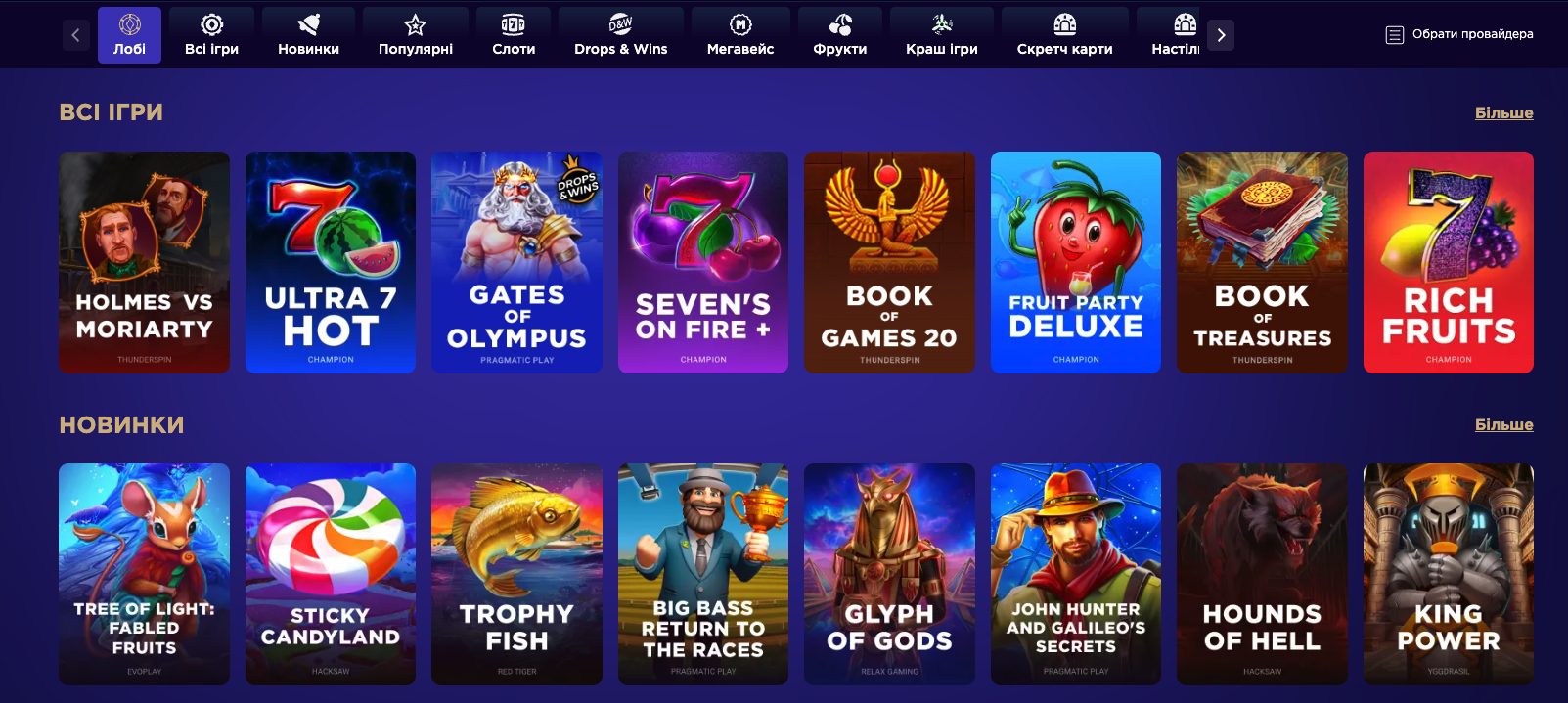Show next categories with right arrow

[x=1221, y=35]
